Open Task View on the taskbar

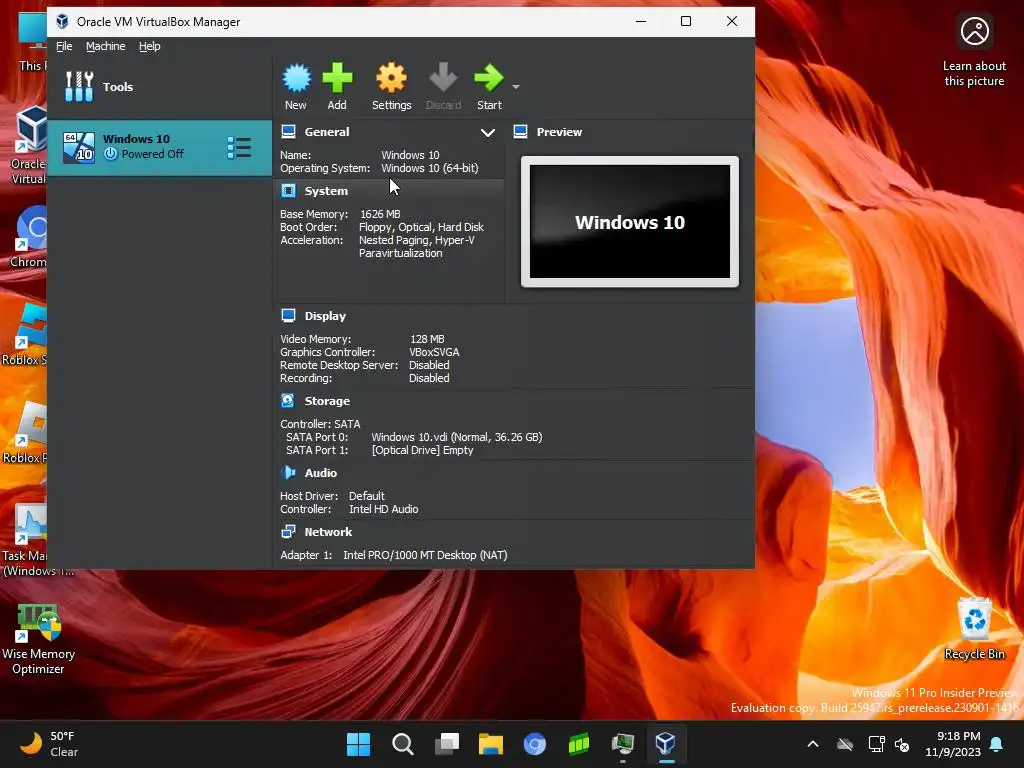[x=447, y=744]
